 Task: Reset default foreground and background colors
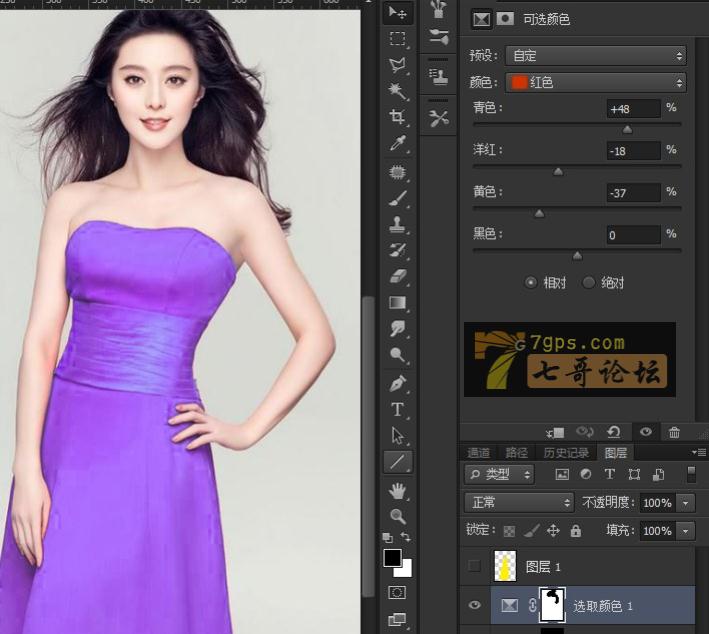click(x=387, y=538)
